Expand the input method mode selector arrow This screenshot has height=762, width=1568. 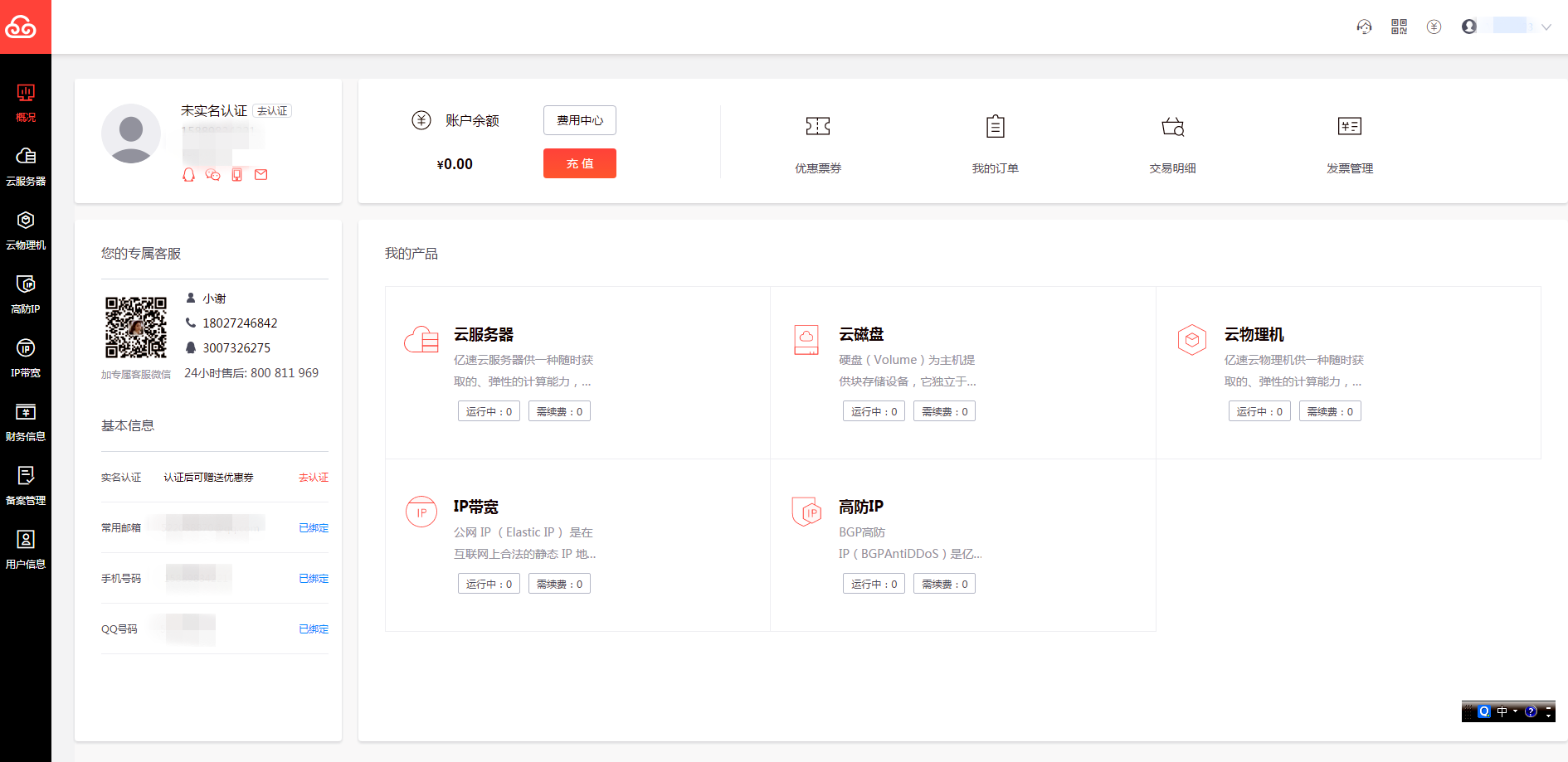point(1514,711)
